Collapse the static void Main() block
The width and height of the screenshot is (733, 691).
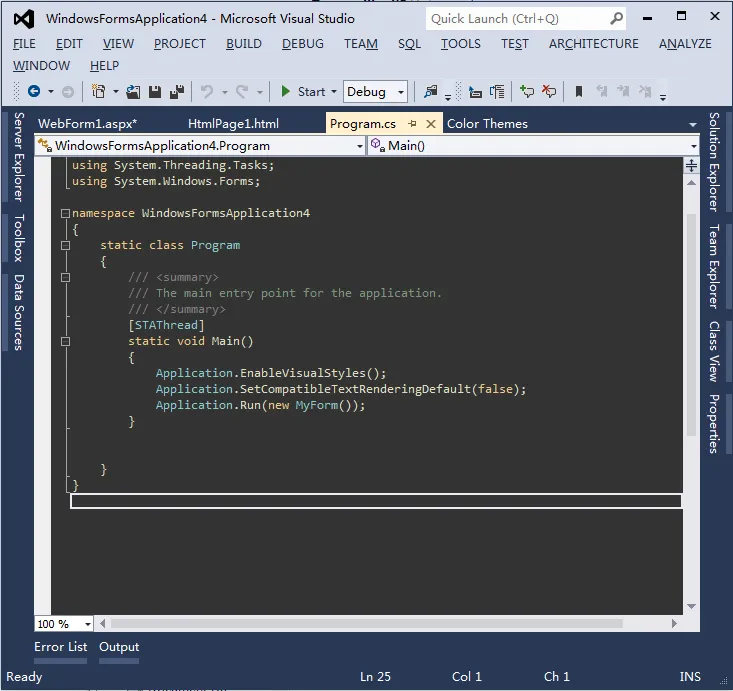click(x=65, y=342)
